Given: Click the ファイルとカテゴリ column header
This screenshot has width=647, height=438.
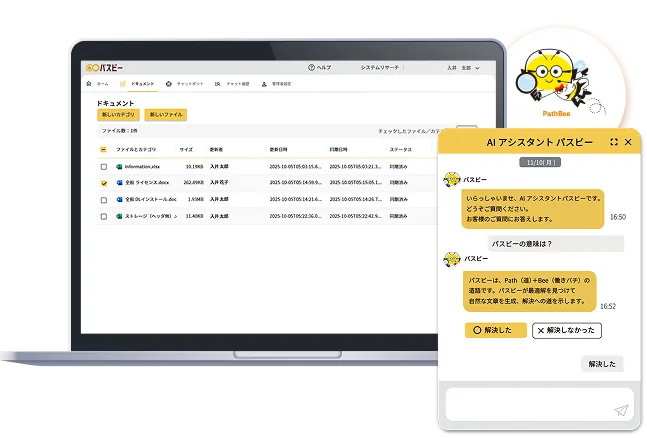Looking at the screenshot, I should coord(136,150).
